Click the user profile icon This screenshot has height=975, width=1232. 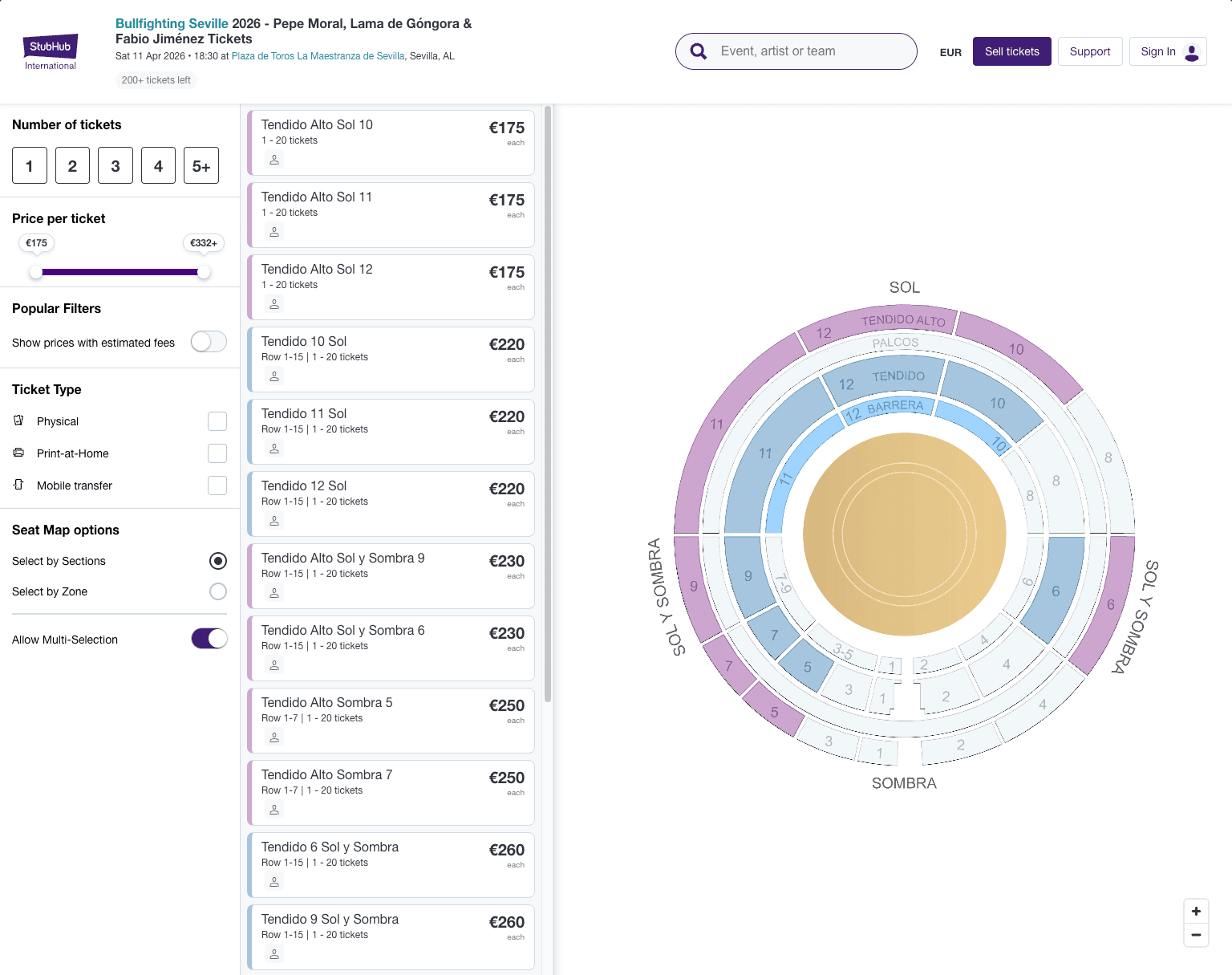[1192, 52]
